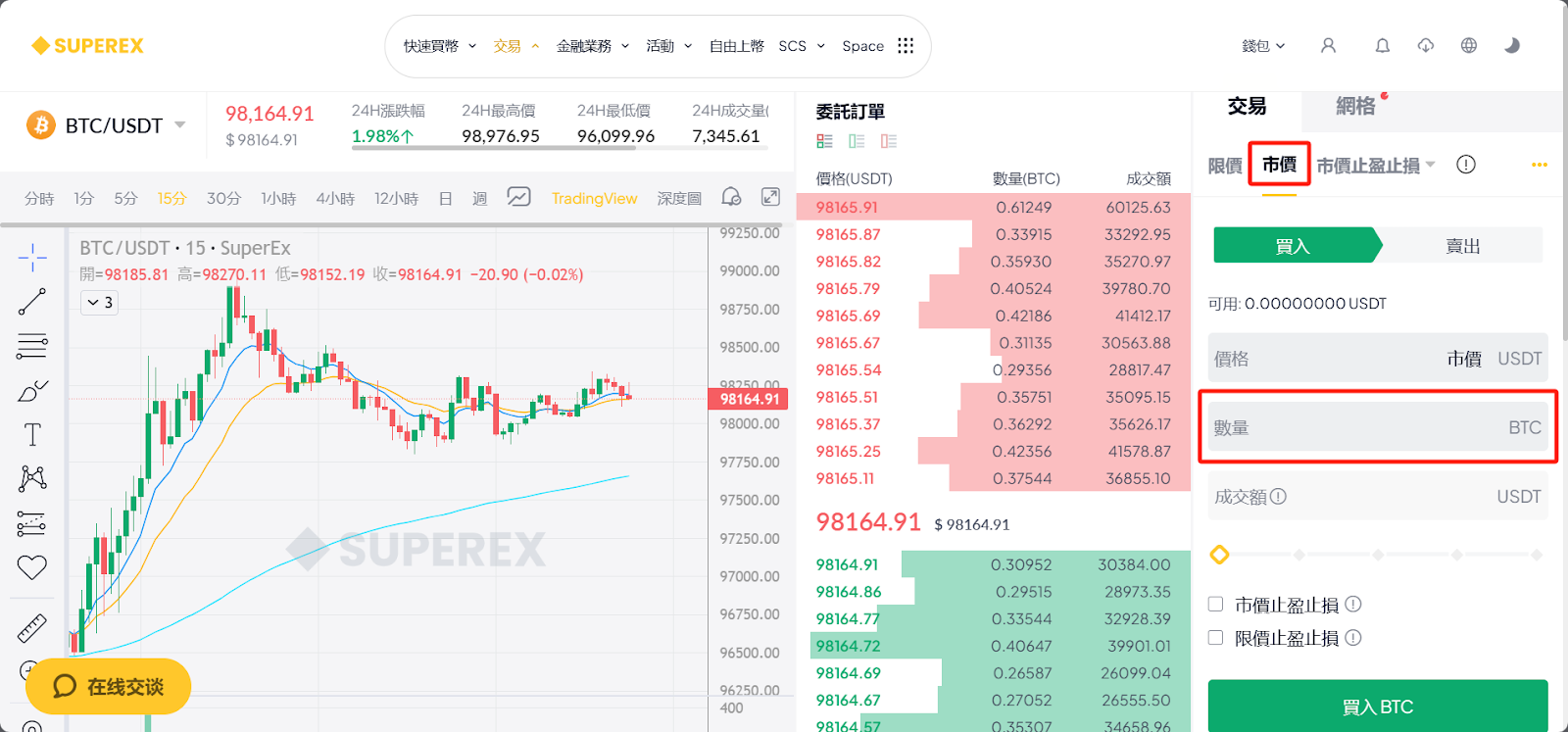
Task: Click 成交額 USDT input field
Action: (1378, 497)
